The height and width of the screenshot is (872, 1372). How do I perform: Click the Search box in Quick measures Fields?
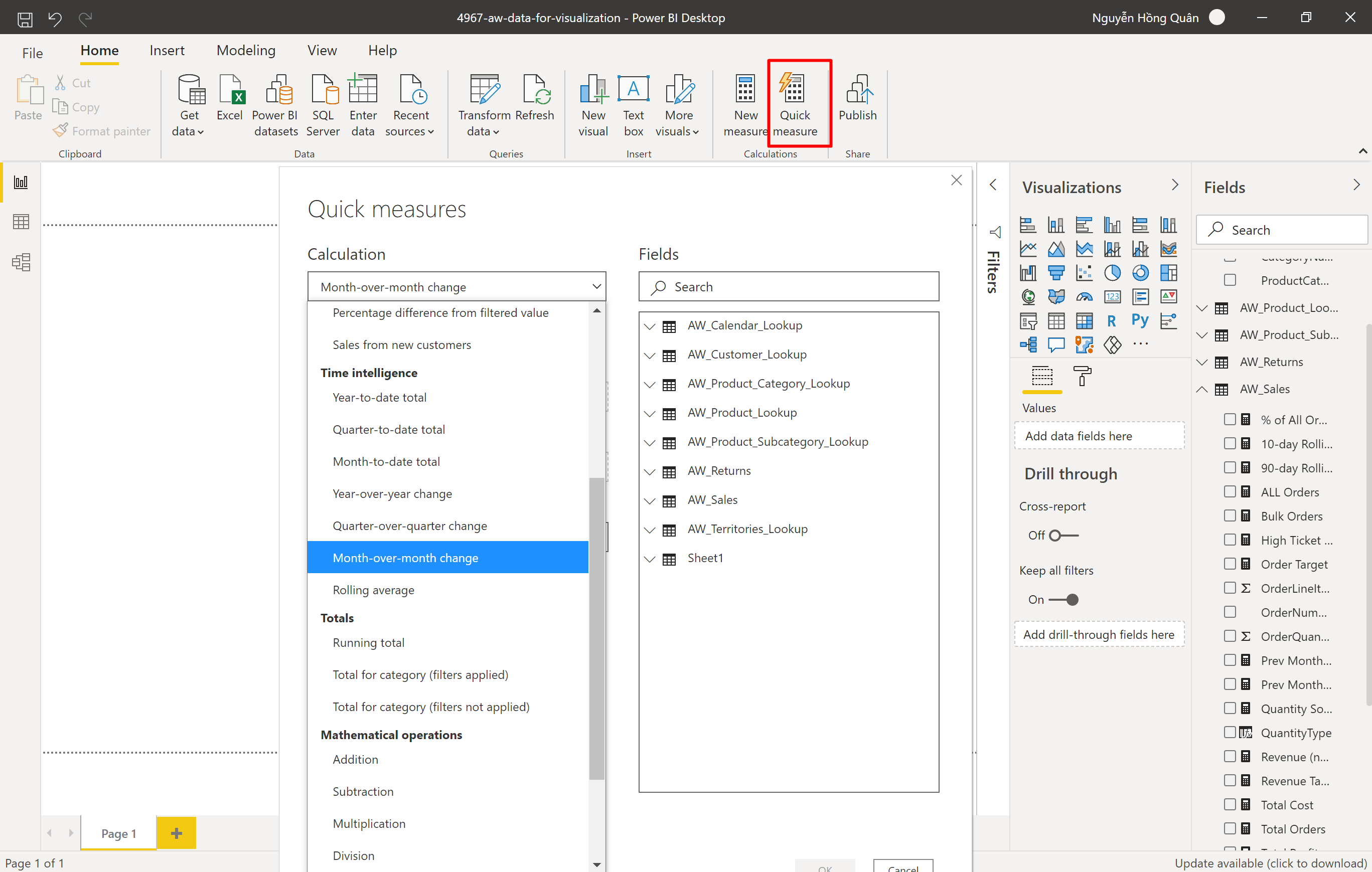[x=788, y=286]
